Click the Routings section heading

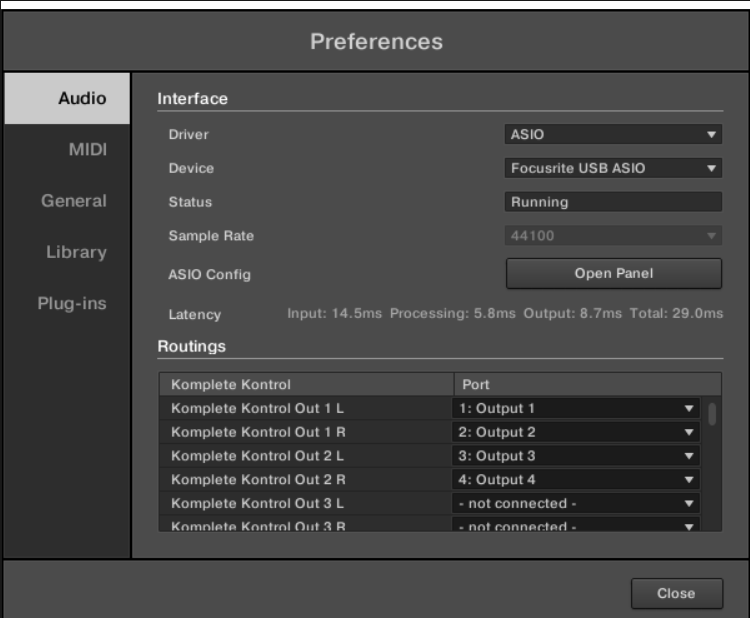(x=191, y=346)
